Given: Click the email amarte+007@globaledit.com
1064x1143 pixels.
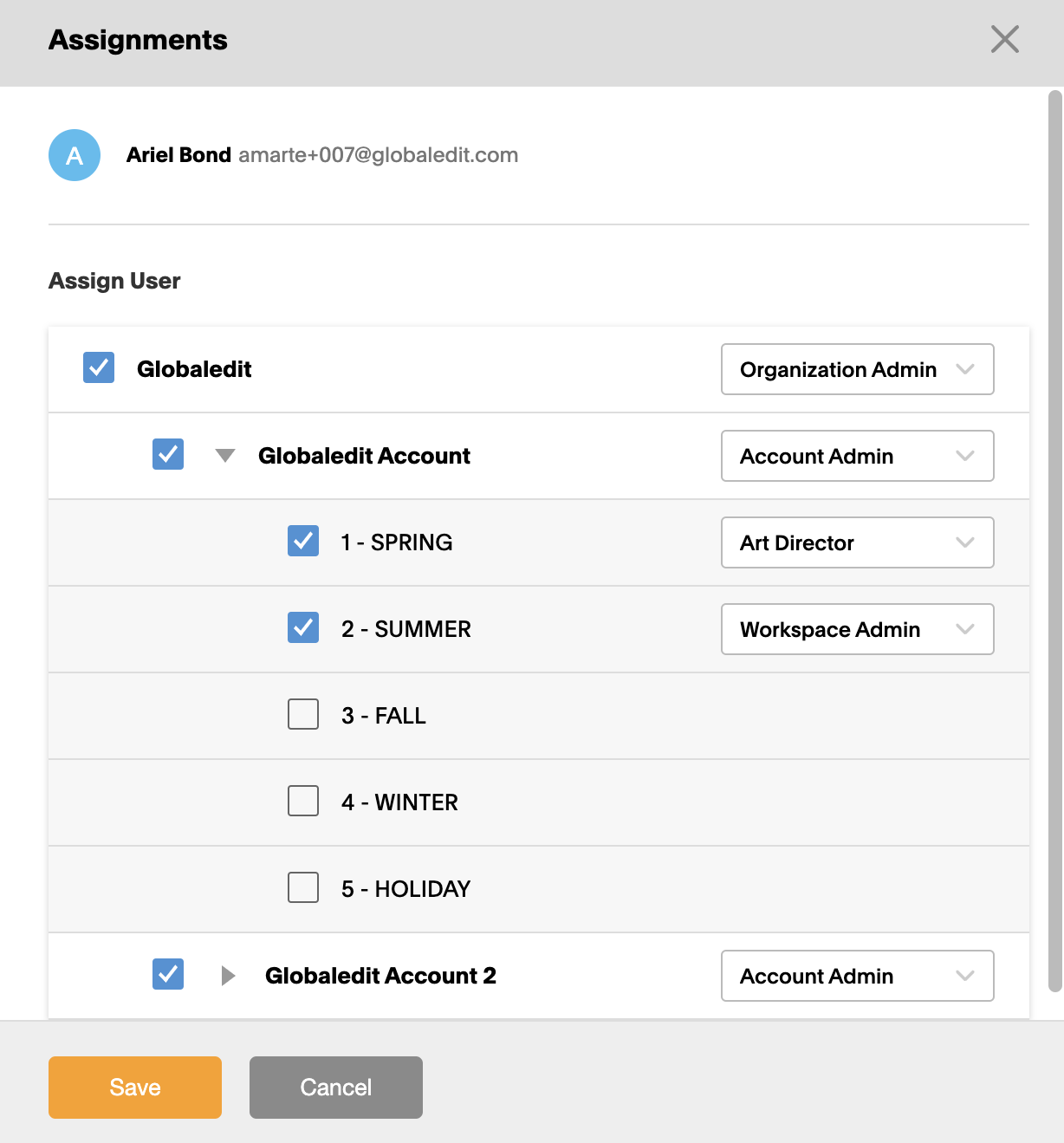Looking at the screenshot, I should 379,155.
